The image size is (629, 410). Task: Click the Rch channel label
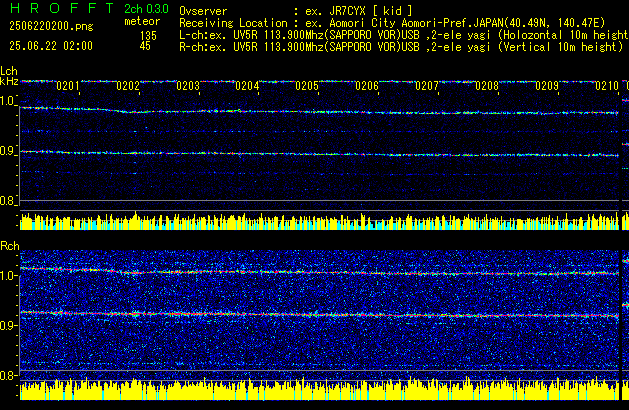[10, 246]
